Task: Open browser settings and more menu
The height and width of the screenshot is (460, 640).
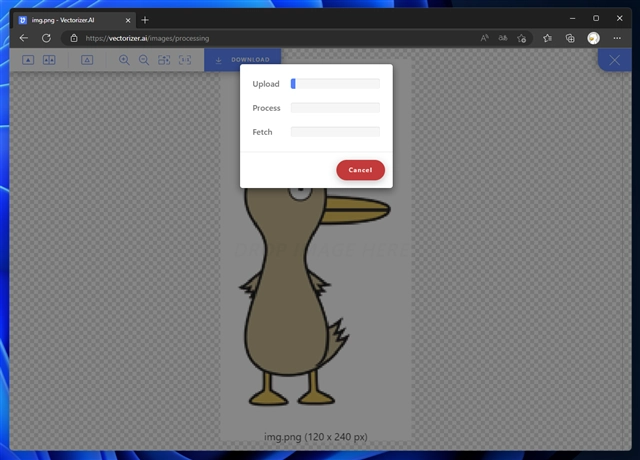Action: pos(617,38)
